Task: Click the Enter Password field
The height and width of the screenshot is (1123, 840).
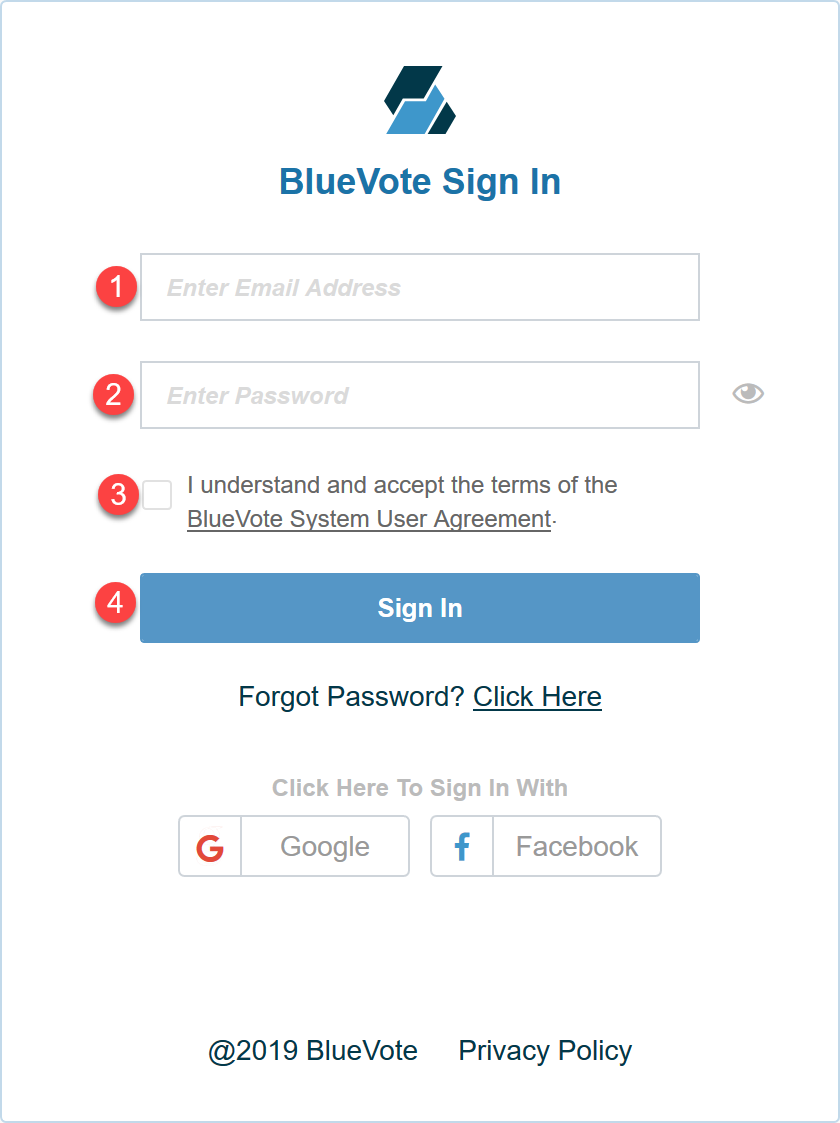Action: (x=420, y=395)
